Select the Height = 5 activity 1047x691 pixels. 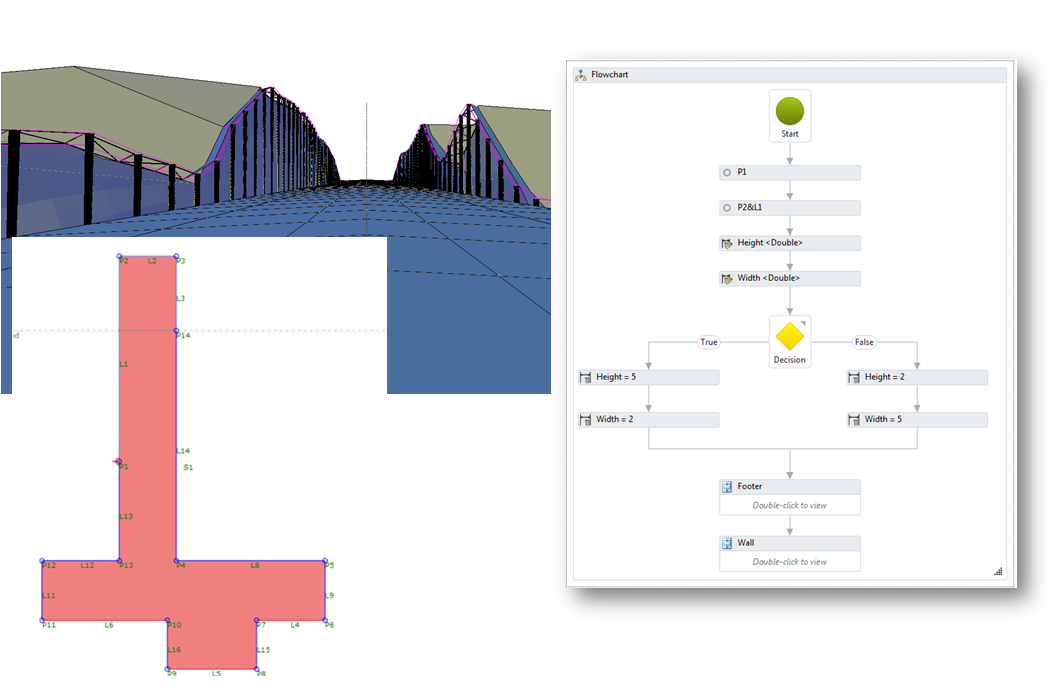(x=648, y=377)
